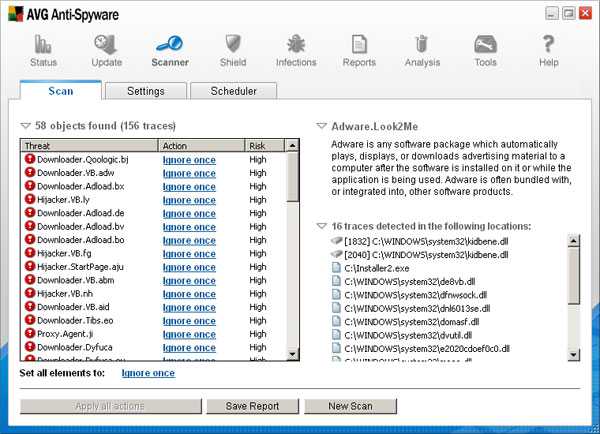Image resolution: width=600 pixels, height=434 pixels.
Task: Click red threat icon for Hijacker.StartPage.aju
Action: point(30,266)
